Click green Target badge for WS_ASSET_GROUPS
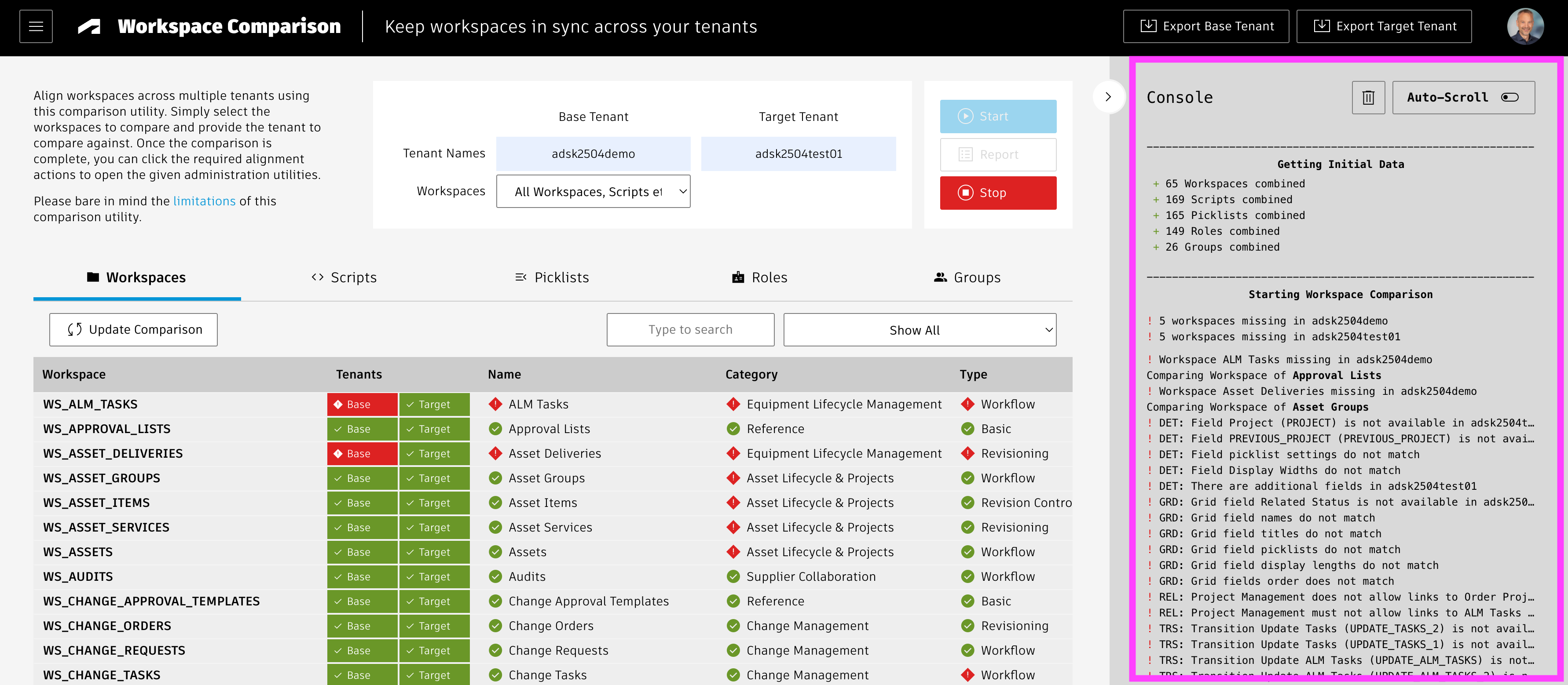Viewport: 1568px width, 685px height. 434,478
